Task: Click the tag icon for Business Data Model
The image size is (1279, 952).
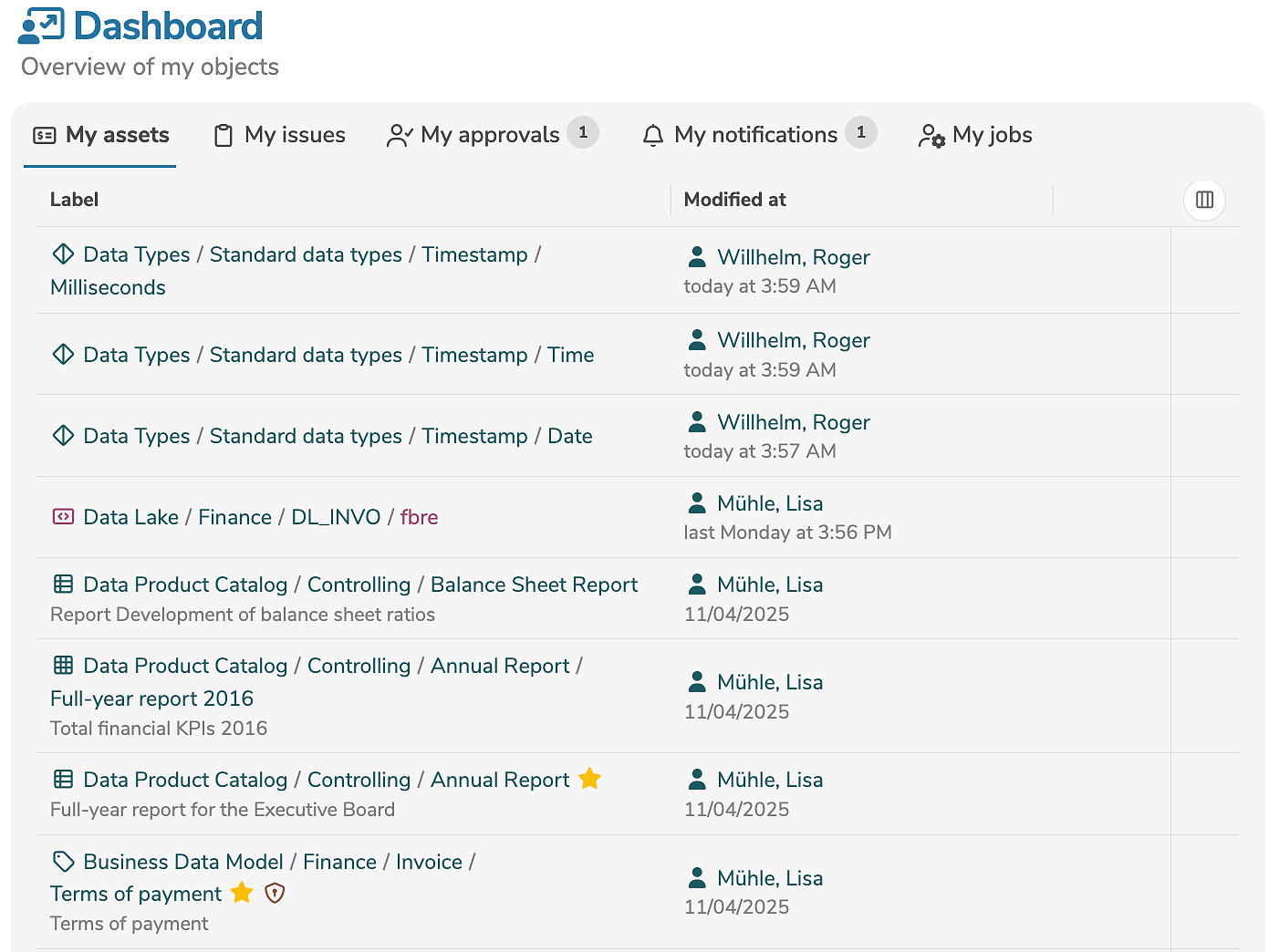Action: (63, 861)
